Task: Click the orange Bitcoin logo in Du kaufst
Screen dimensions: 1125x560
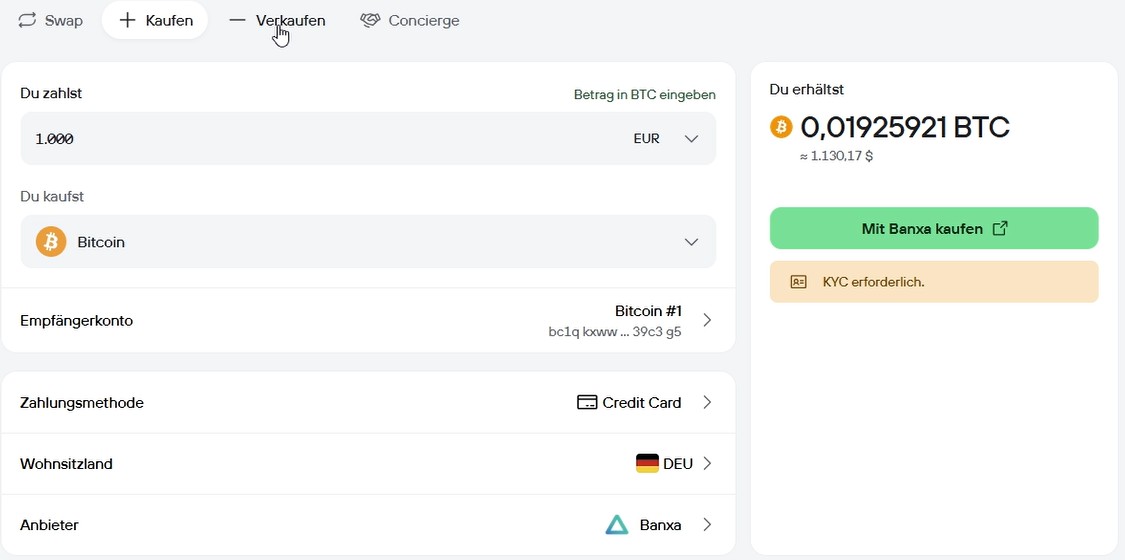Action: tap(51, 242)
